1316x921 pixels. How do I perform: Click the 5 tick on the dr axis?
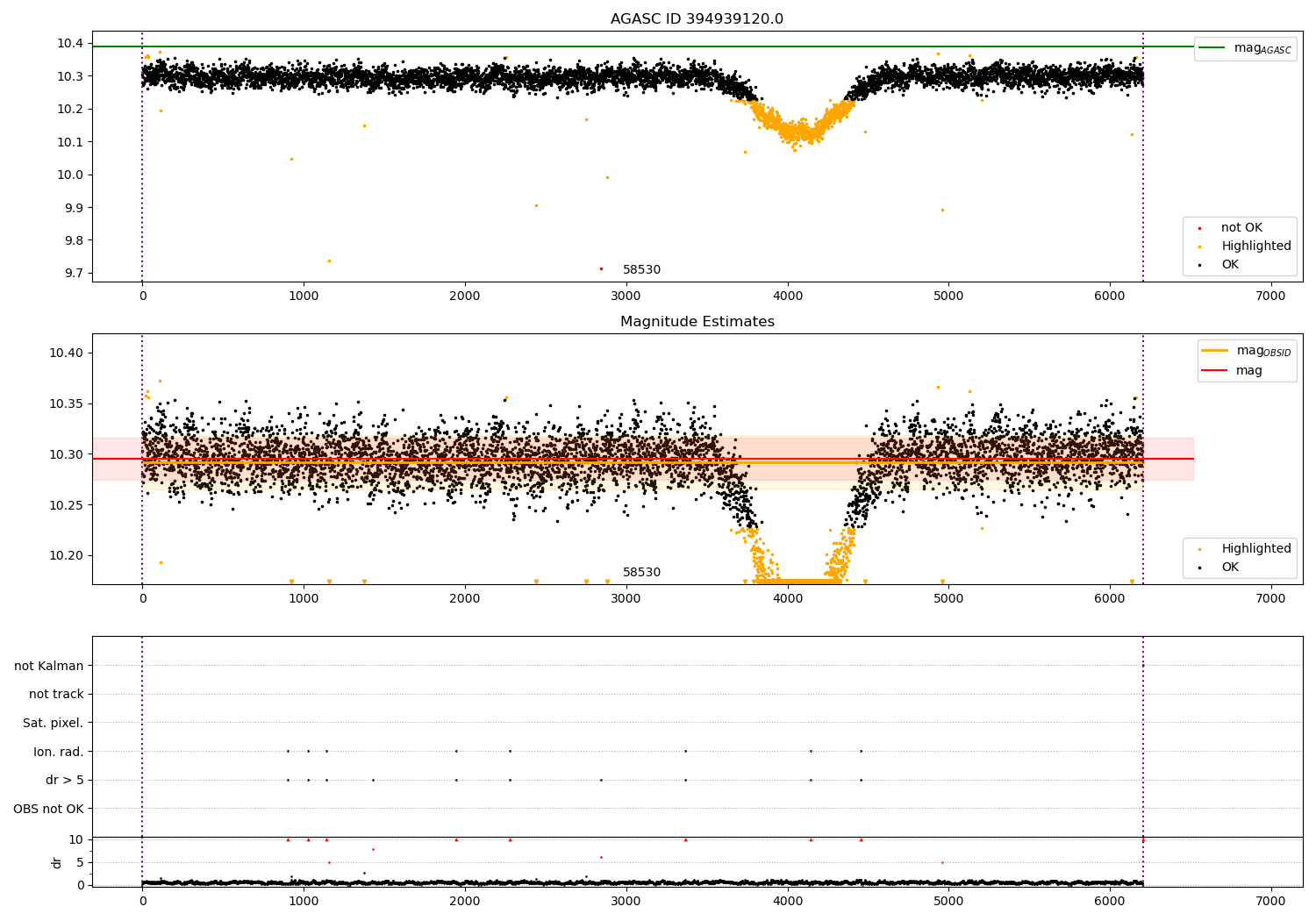[80, 863]
